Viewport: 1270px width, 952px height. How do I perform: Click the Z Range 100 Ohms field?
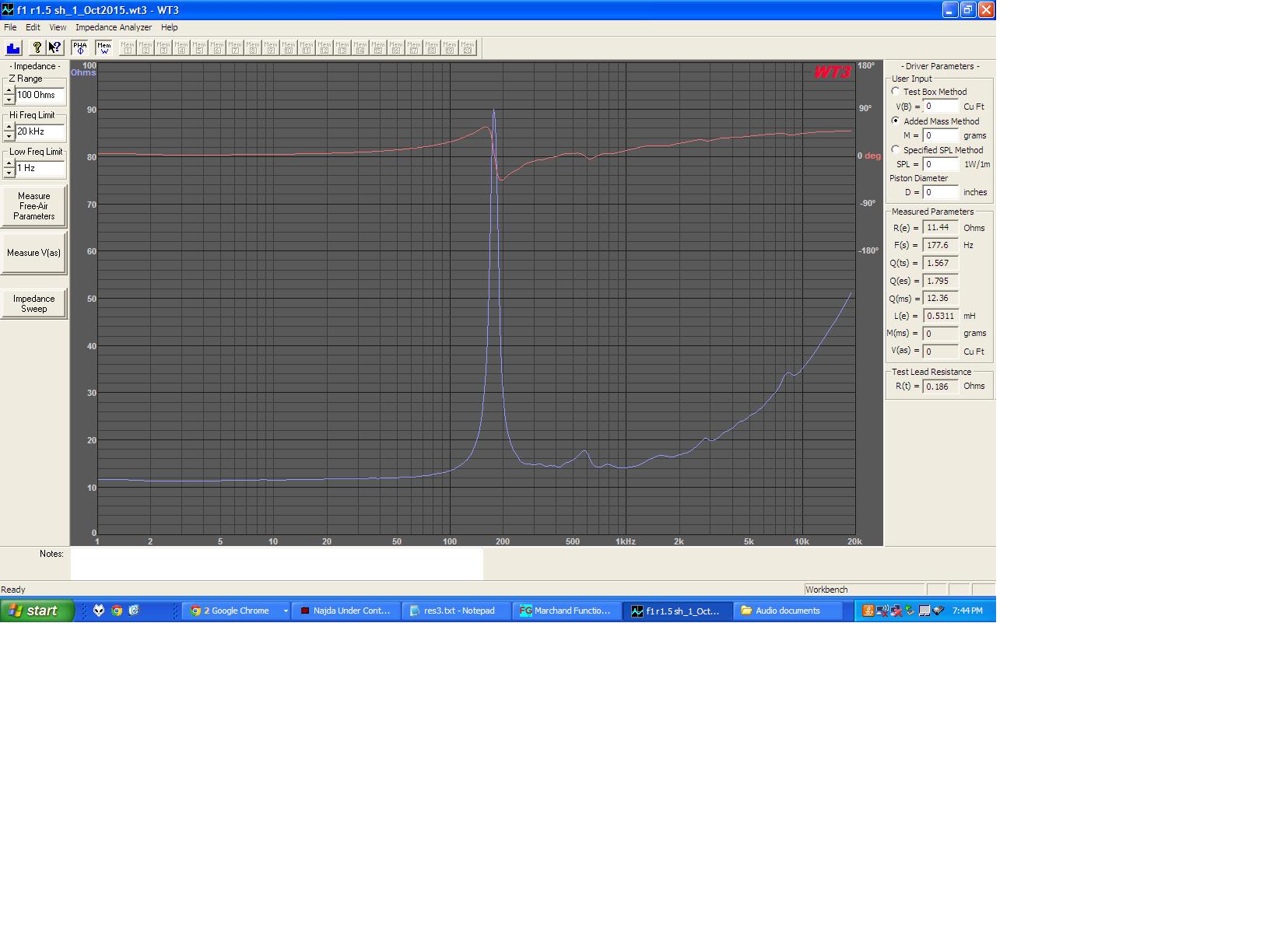[40, 95]
